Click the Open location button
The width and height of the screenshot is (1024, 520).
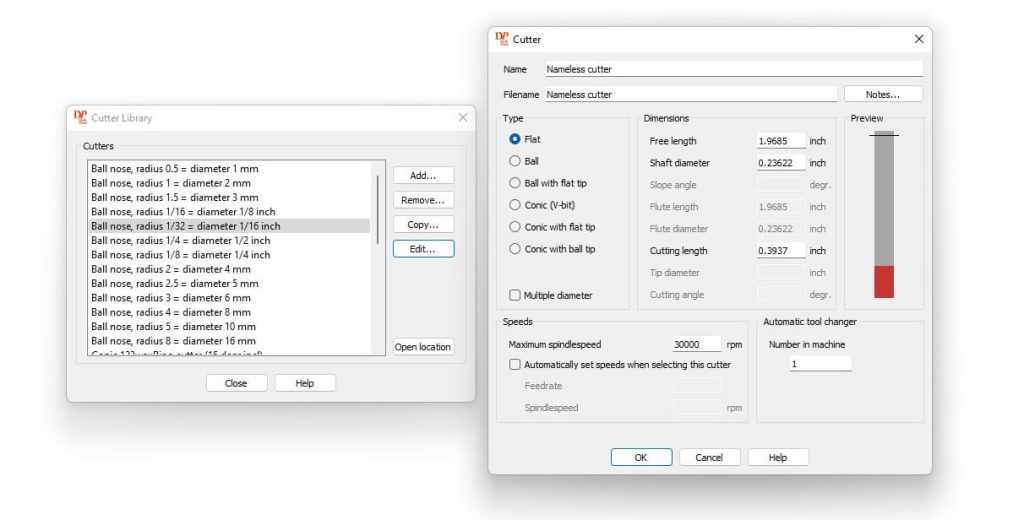point(423,347)
